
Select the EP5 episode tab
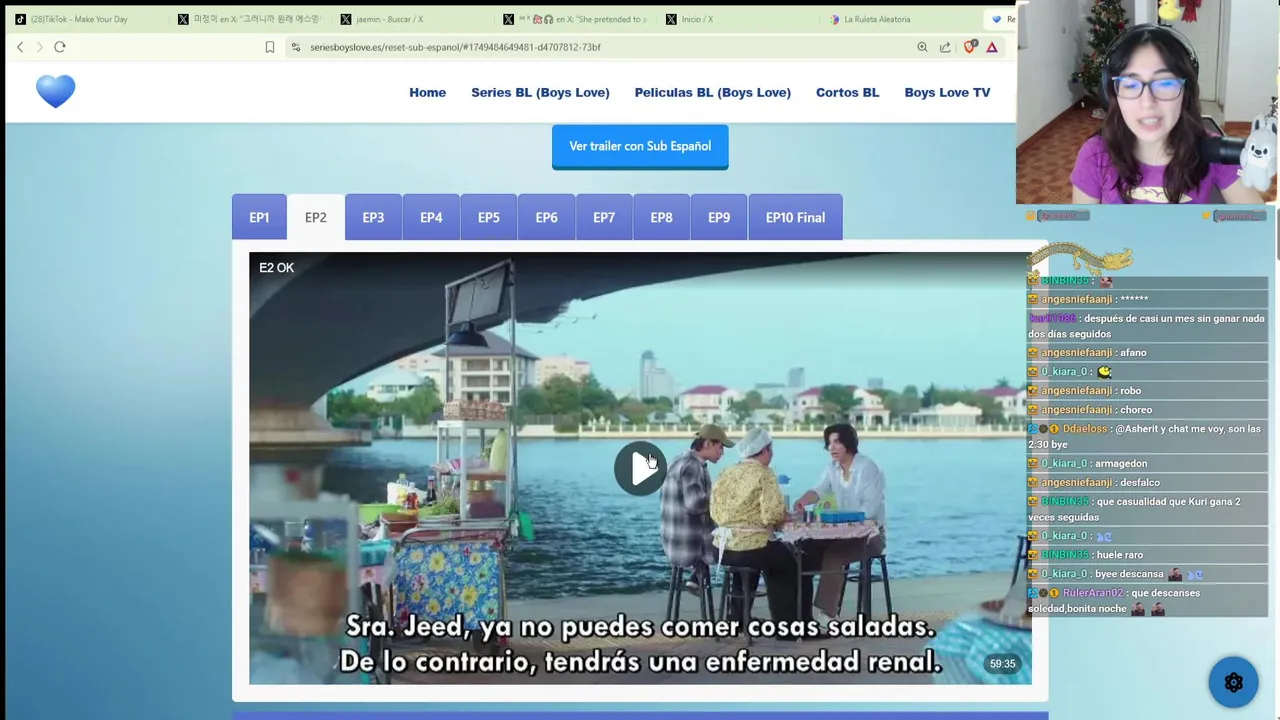pos(489,217)
